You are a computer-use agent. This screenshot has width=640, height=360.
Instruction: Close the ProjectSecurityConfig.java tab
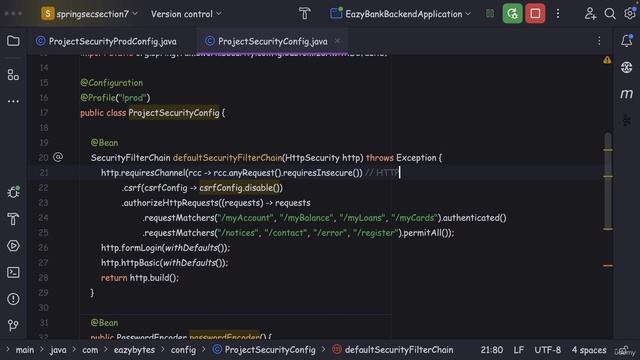pyautogui.click(x=337, y=41)
